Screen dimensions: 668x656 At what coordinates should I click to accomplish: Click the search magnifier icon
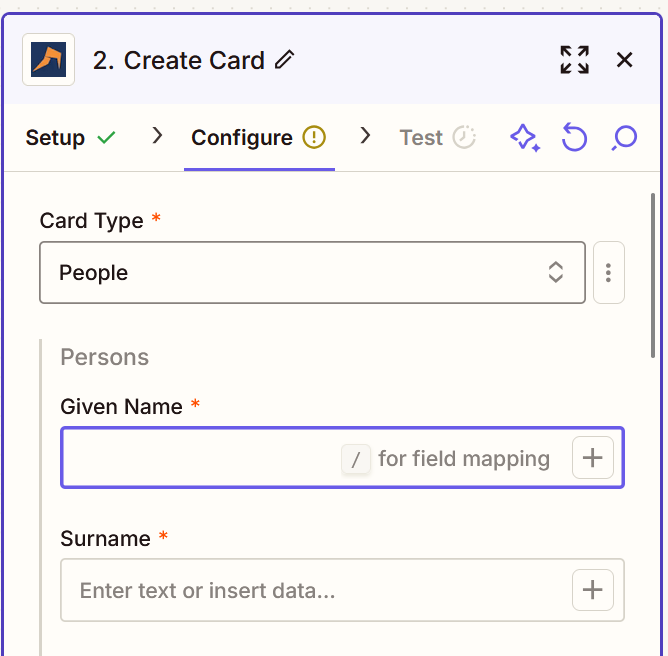[x=624, y=138]
